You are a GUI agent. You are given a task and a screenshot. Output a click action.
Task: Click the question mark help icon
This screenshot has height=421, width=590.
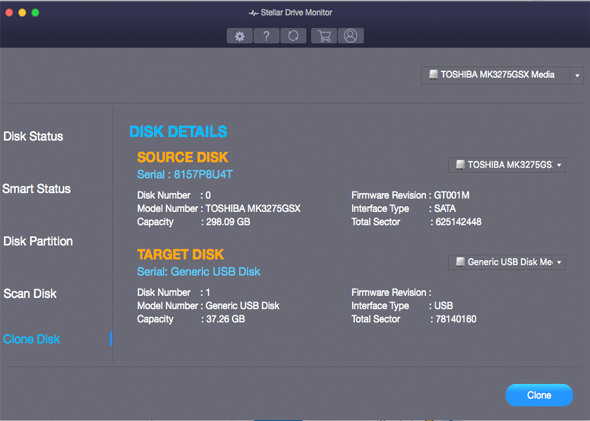pos(266,36)
